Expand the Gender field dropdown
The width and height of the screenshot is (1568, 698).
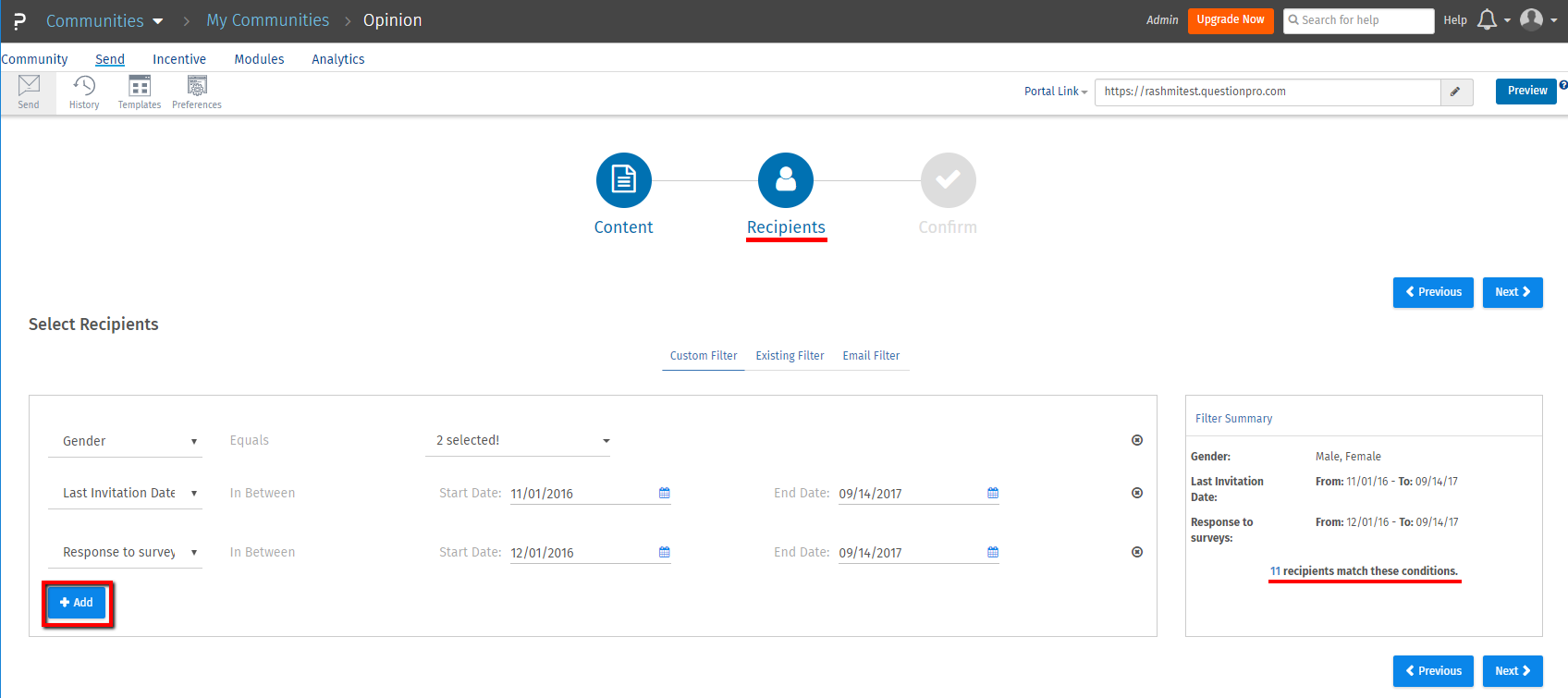(125, 441)
